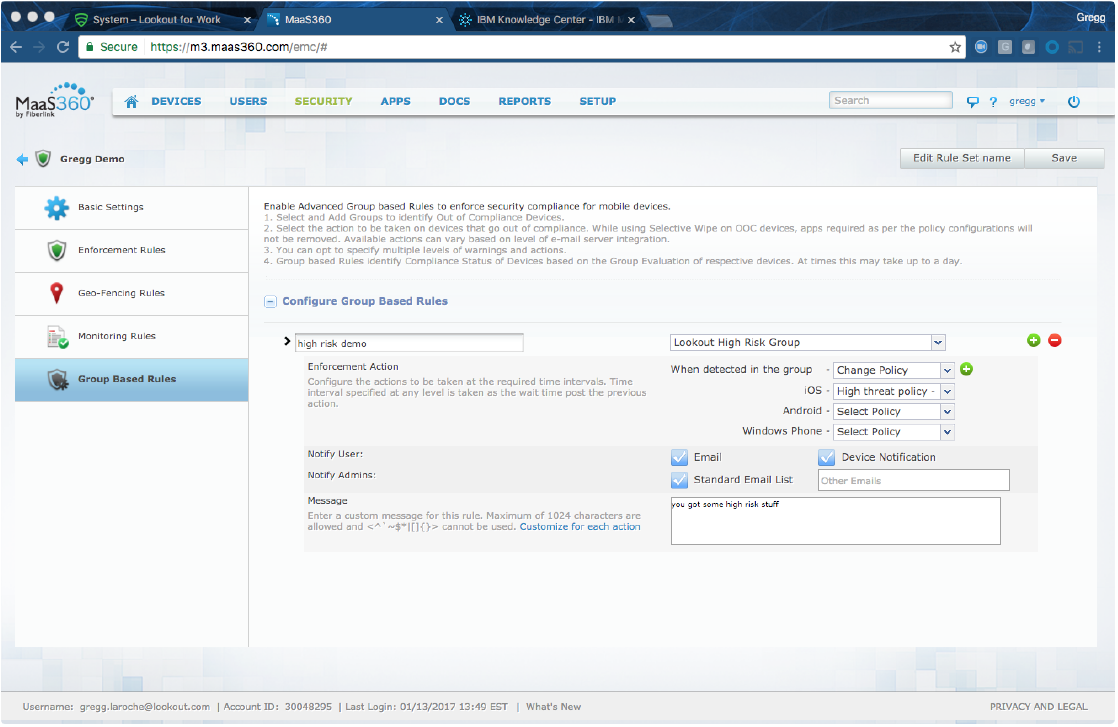Click the Other Emails input field

(913, 480)
